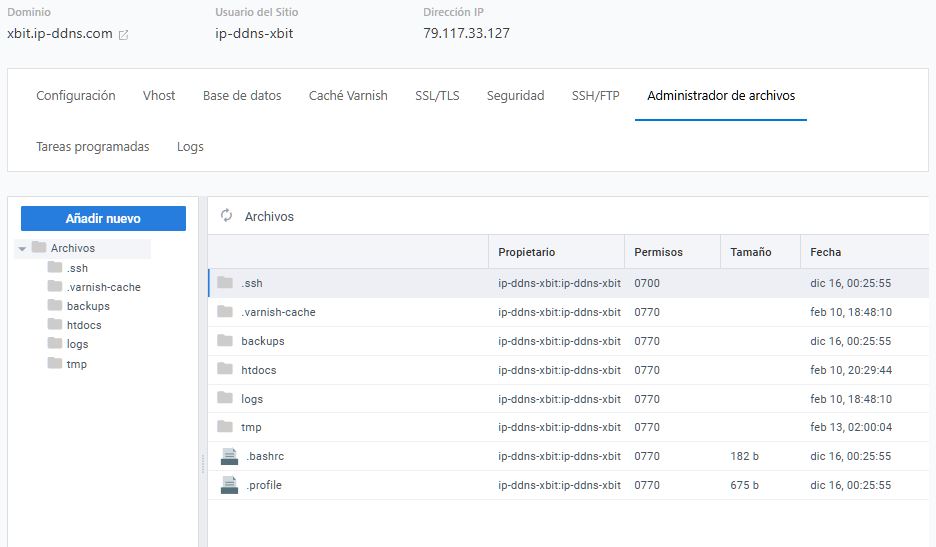Click the tmp name in the file table
Viewport: 936px width, 547px height.
(251, 427)
